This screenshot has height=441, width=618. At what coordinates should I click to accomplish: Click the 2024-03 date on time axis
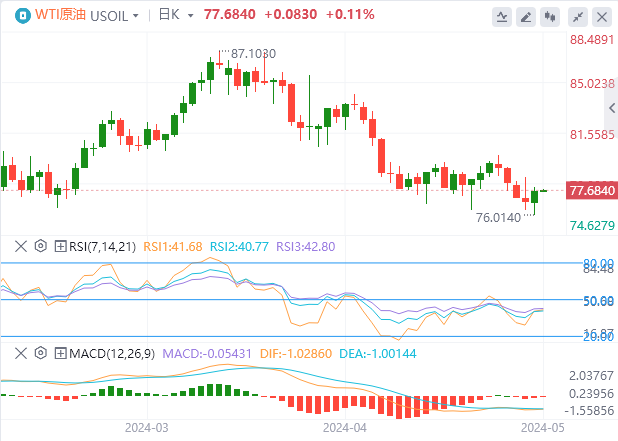tap(144, 426)
